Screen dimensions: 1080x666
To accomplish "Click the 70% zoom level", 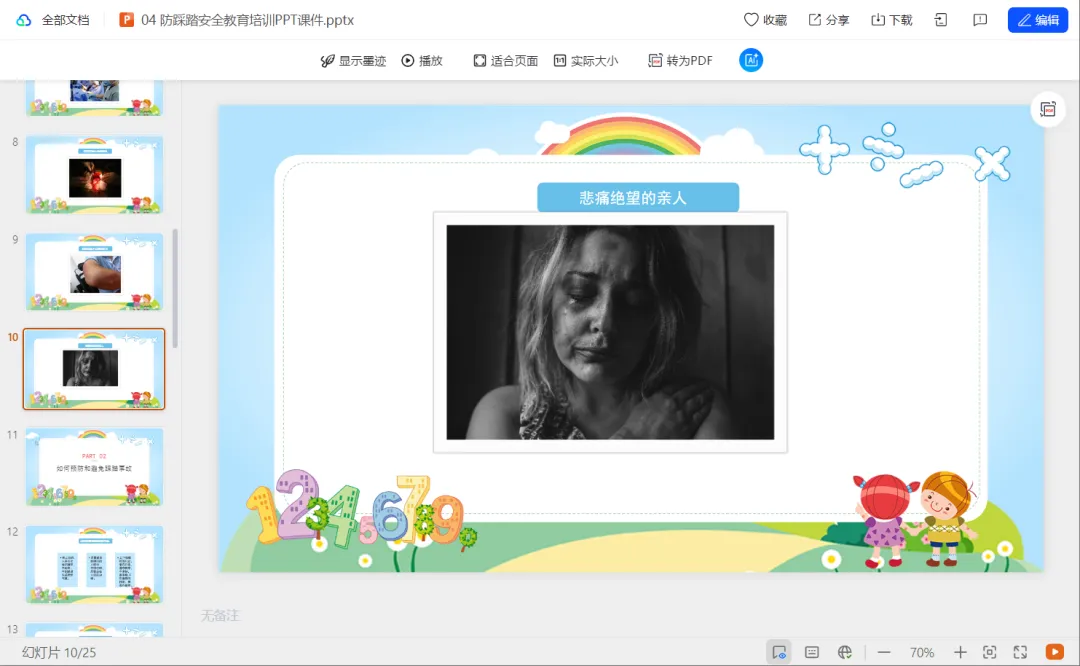I will pos(922,652).
